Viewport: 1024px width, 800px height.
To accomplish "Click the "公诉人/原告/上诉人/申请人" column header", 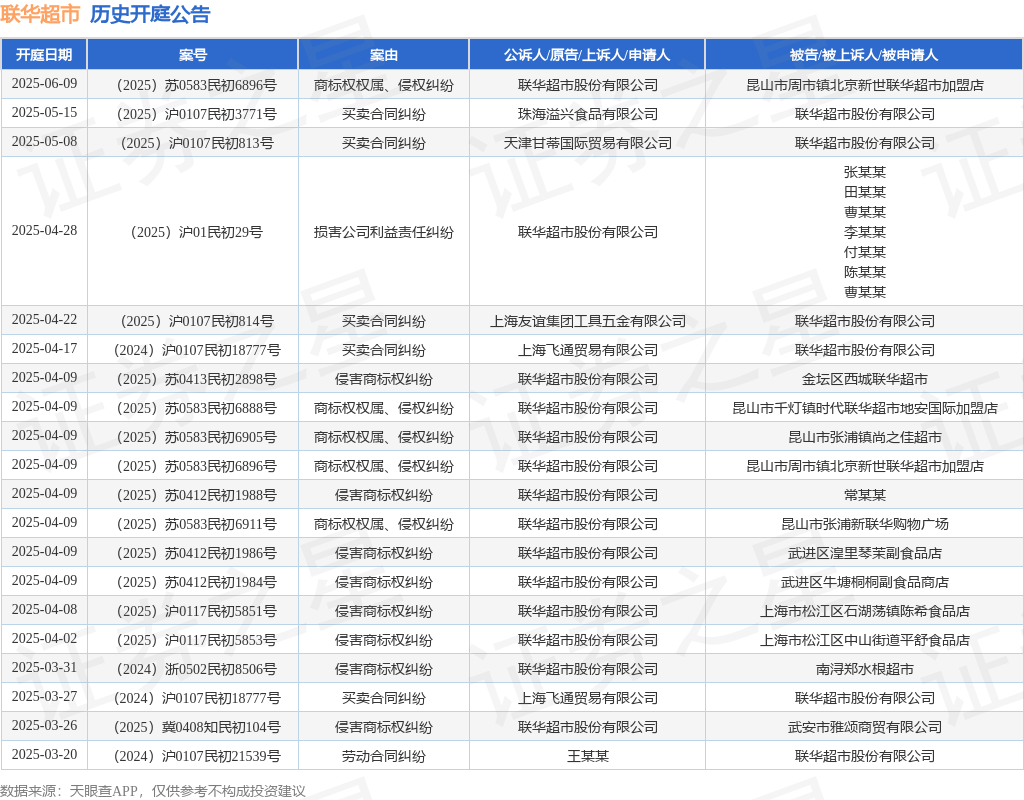I will [x=587, y=55].
